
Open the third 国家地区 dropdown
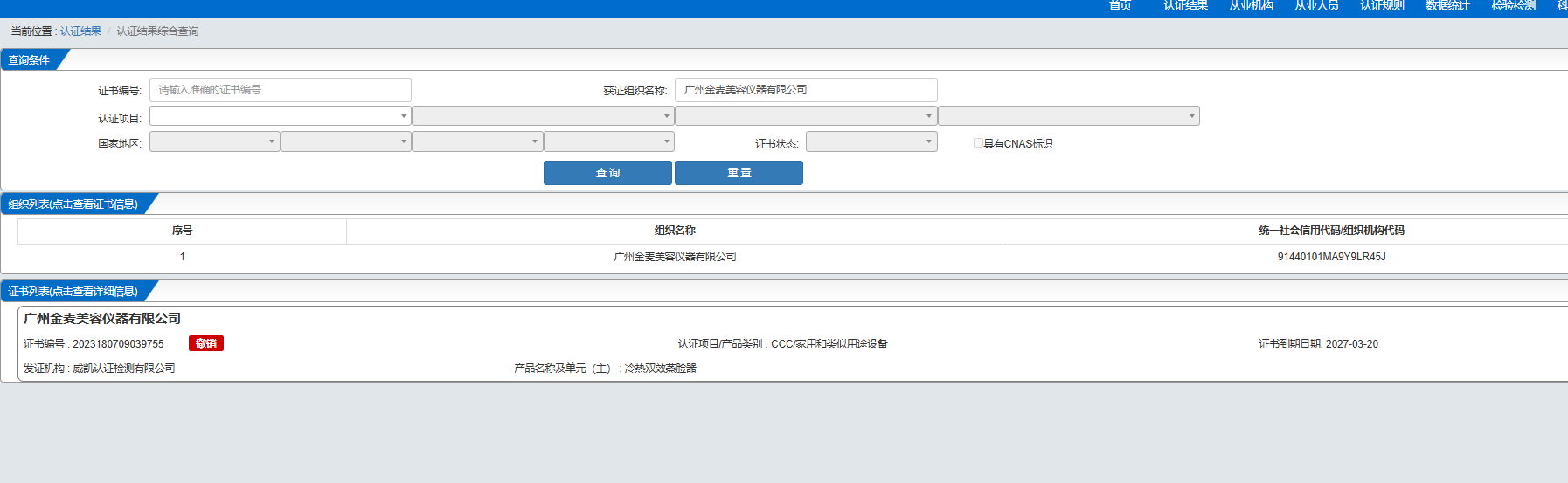(477, 141)
